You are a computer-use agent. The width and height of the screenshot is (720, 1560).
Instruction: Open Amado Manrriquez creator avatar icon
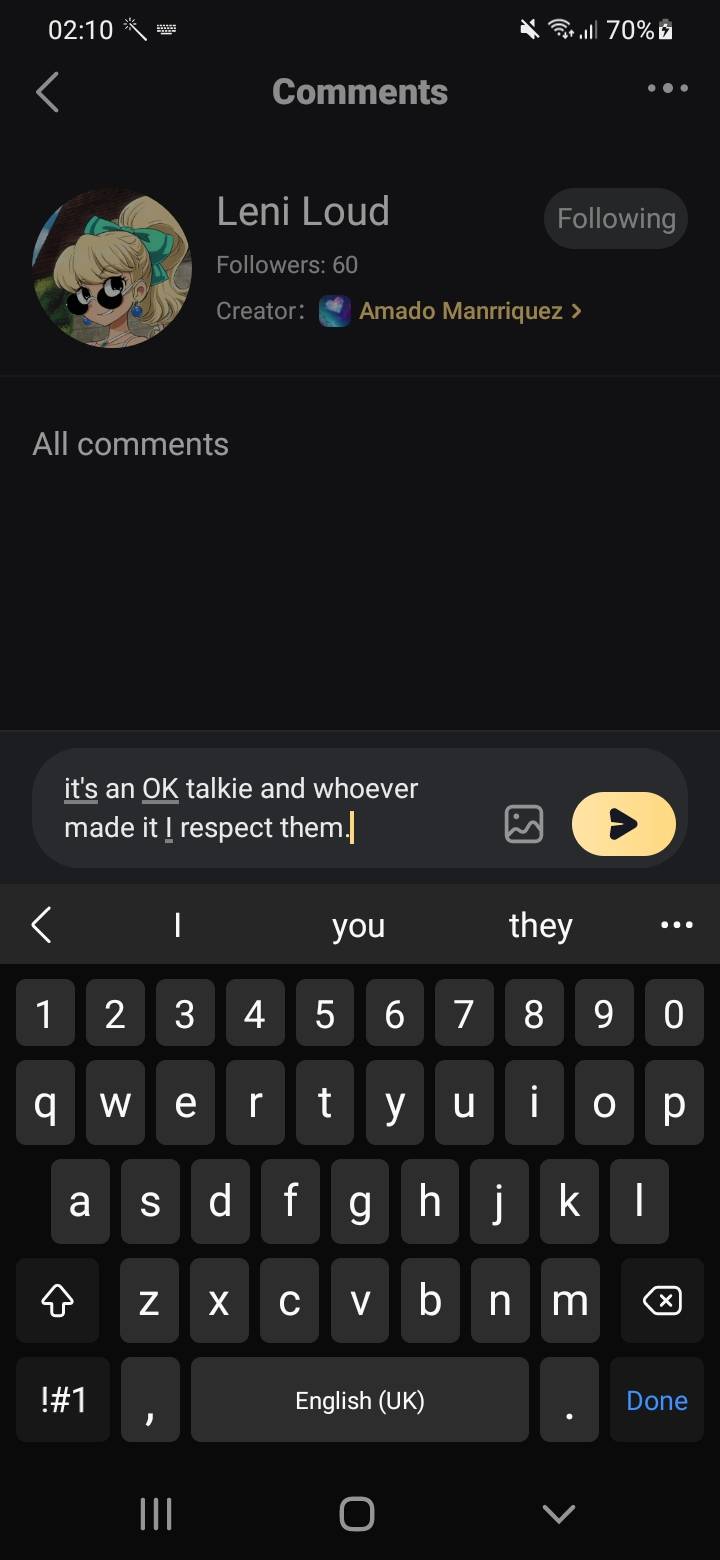point(334,311)
